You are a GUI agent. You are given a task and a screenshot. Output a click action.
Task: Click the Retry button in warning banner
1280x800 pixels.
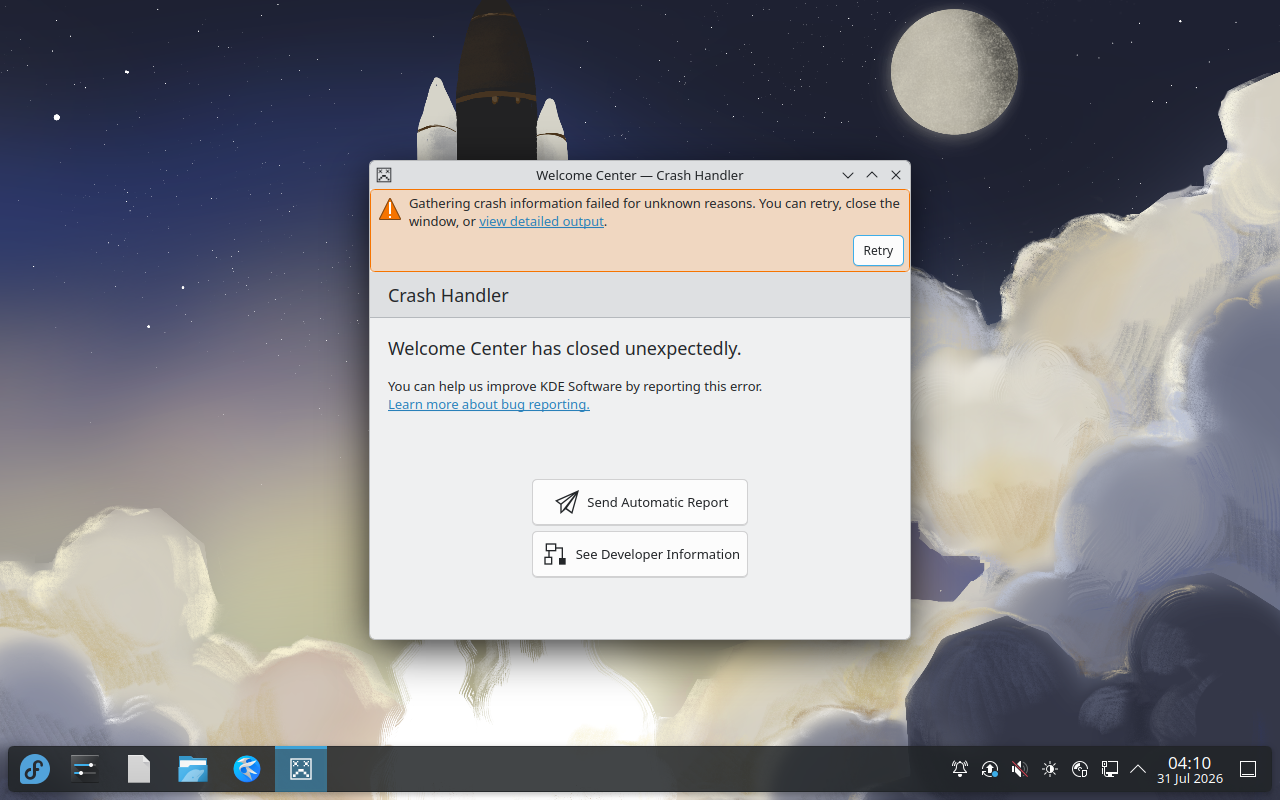(878, 251)
